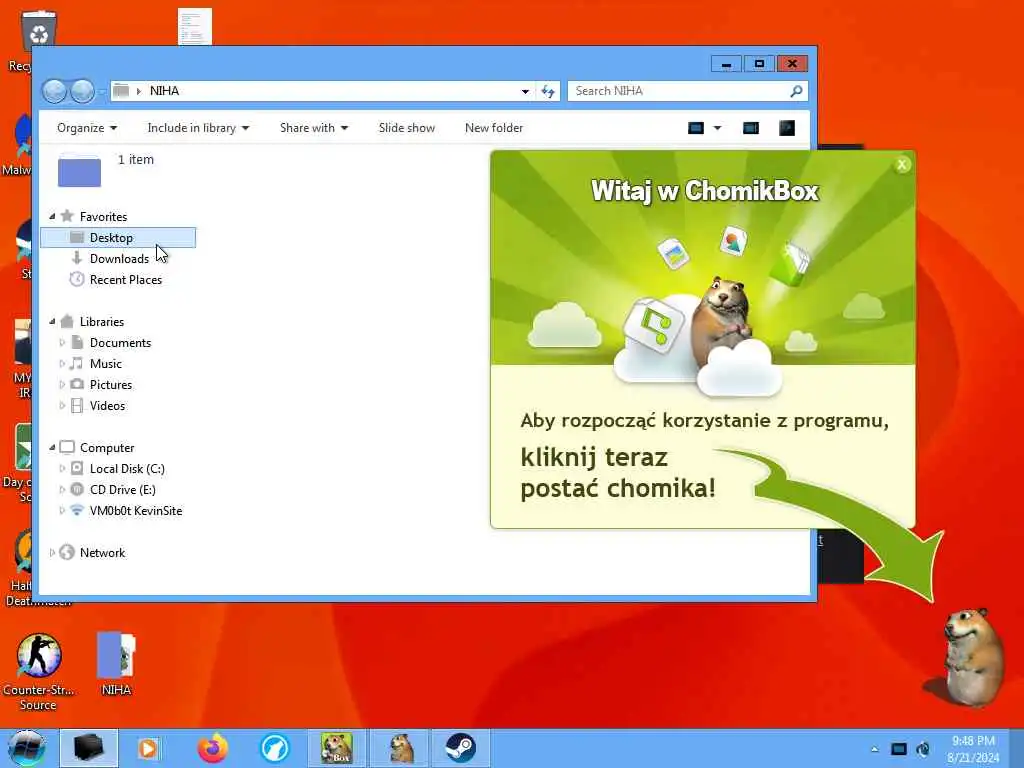This screenshot has height=768, width=1024.
Task: Launch Steam from the taskbar
Action: 460,748
